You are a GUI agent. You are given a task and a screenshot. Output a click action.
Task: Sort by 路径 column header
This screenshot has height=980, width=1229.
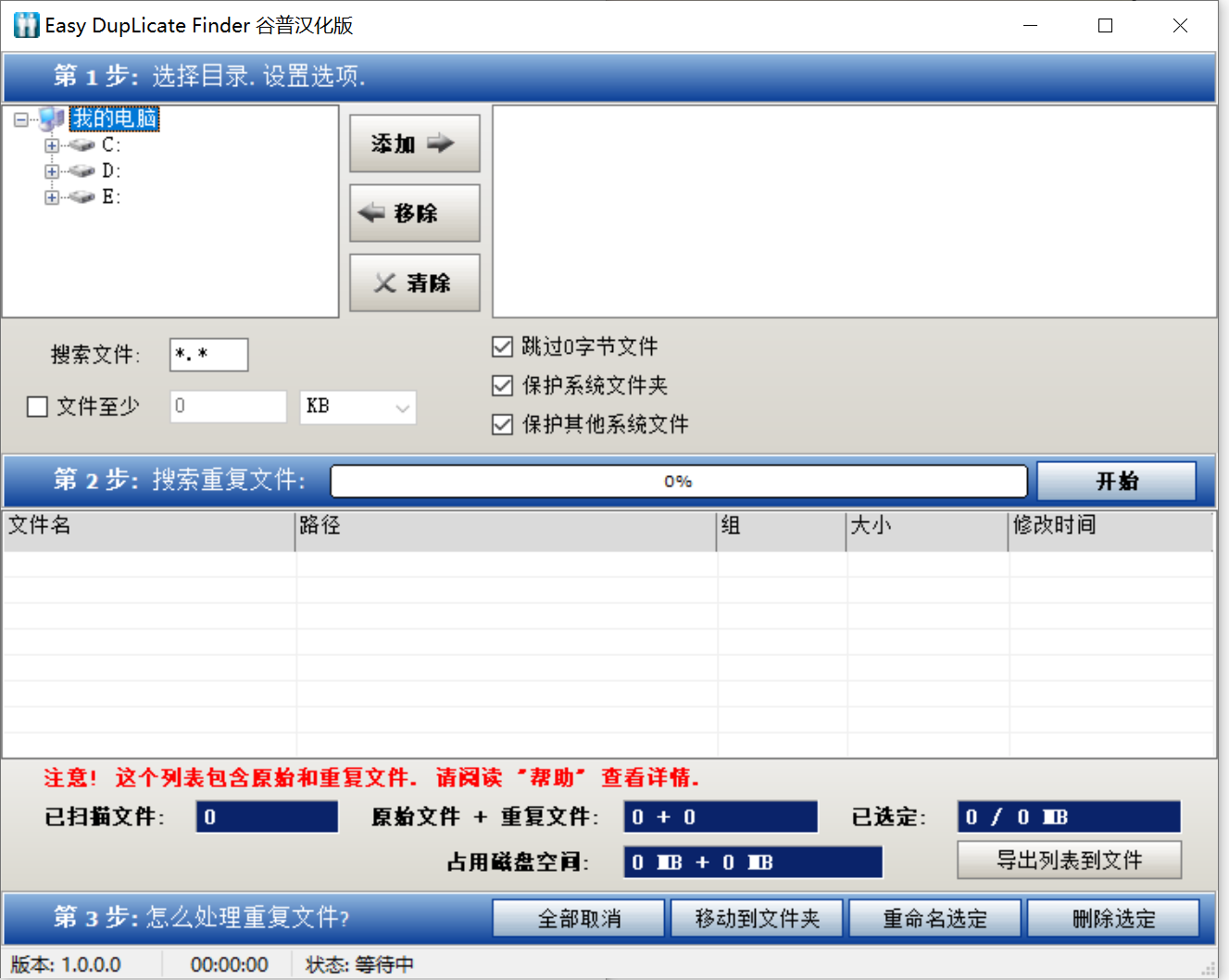506,531
